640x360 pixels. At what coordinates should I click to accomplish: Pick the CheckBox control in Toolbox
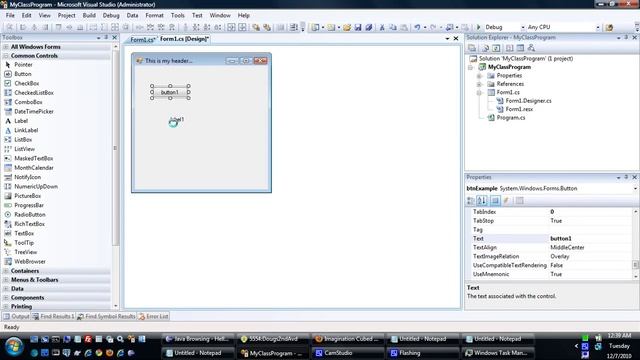pyautogui.click(x=27, y=83)
